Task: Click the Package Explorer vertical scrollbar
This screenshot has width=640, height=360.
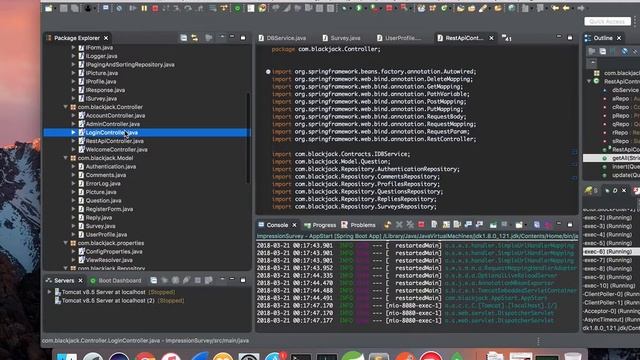Action: click(x=248, y=138)
